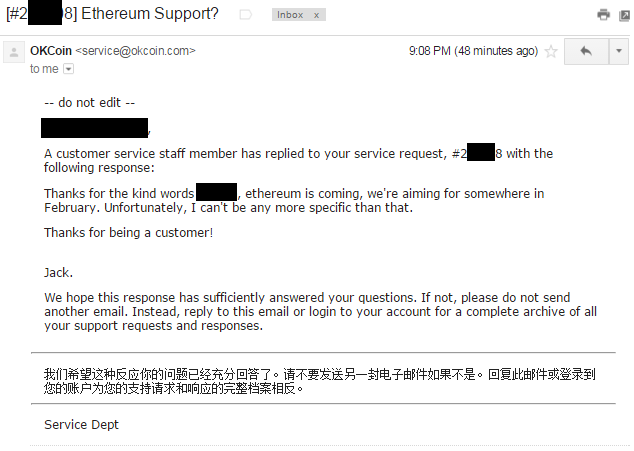Remove the Inbox label via its x
634x451 pixels.
click(x=316, y=15)
